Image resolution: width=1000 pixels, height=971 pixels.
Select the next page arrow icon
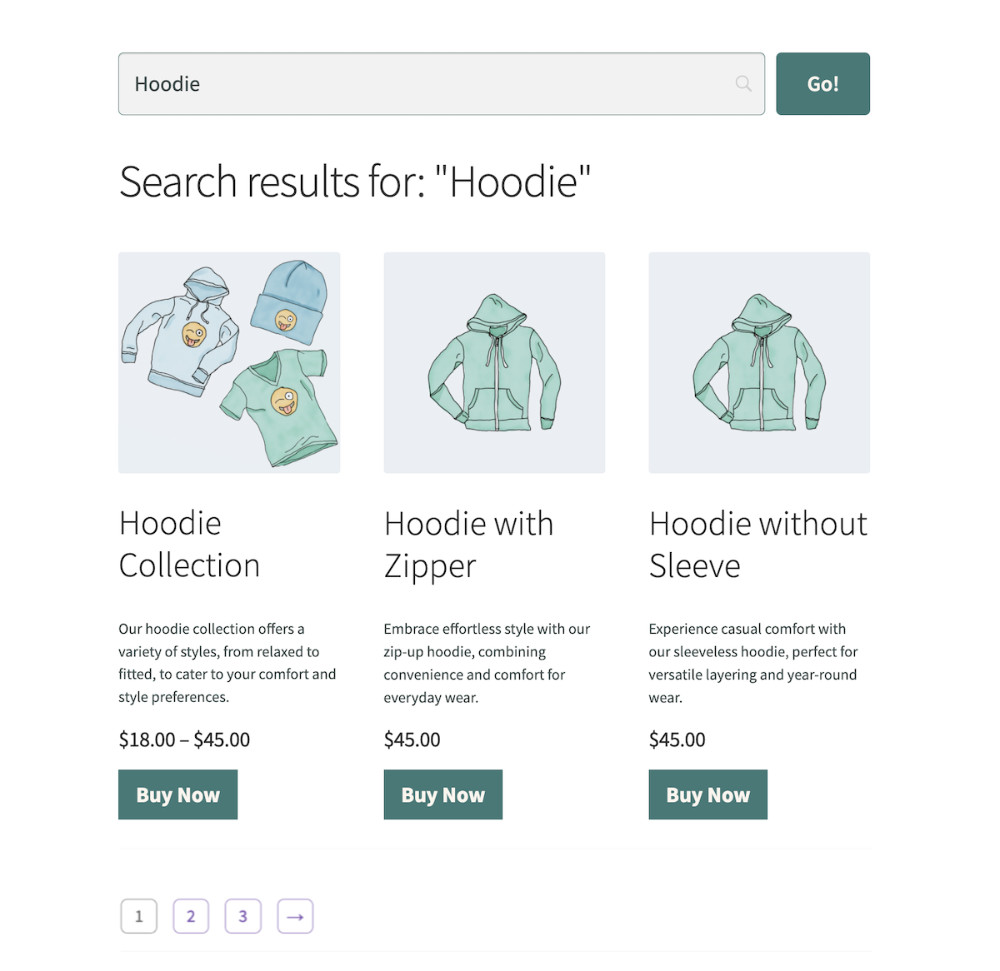(x=294, y=915)
